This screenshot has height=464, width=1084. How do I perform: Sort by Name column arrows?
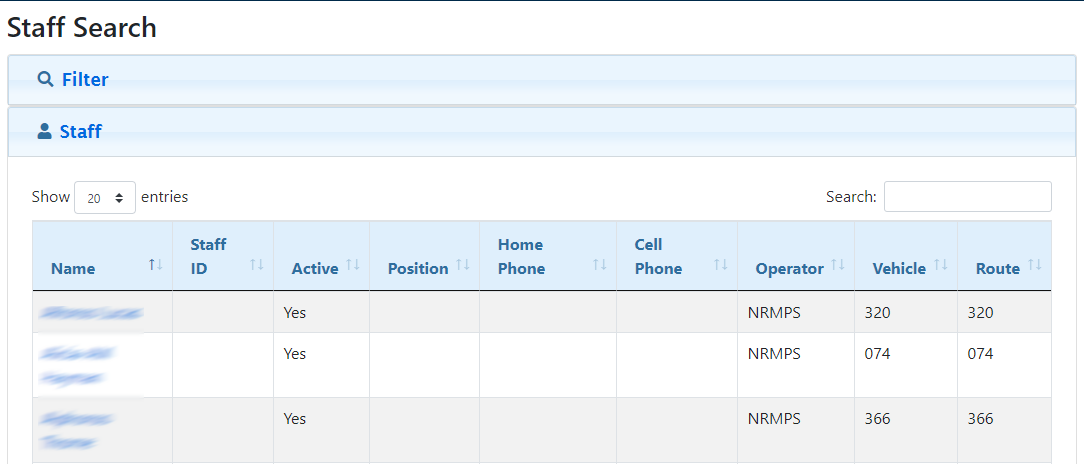155,265
